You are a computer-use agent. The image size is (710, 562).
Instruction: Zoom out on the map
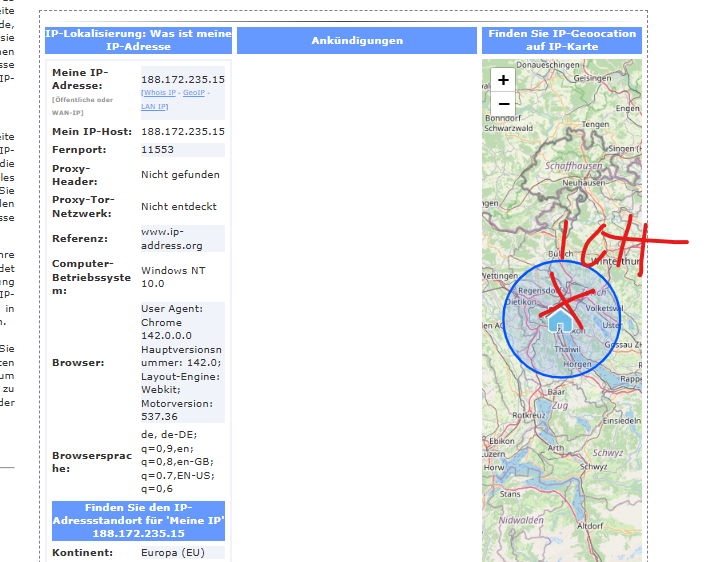[503, 103]
